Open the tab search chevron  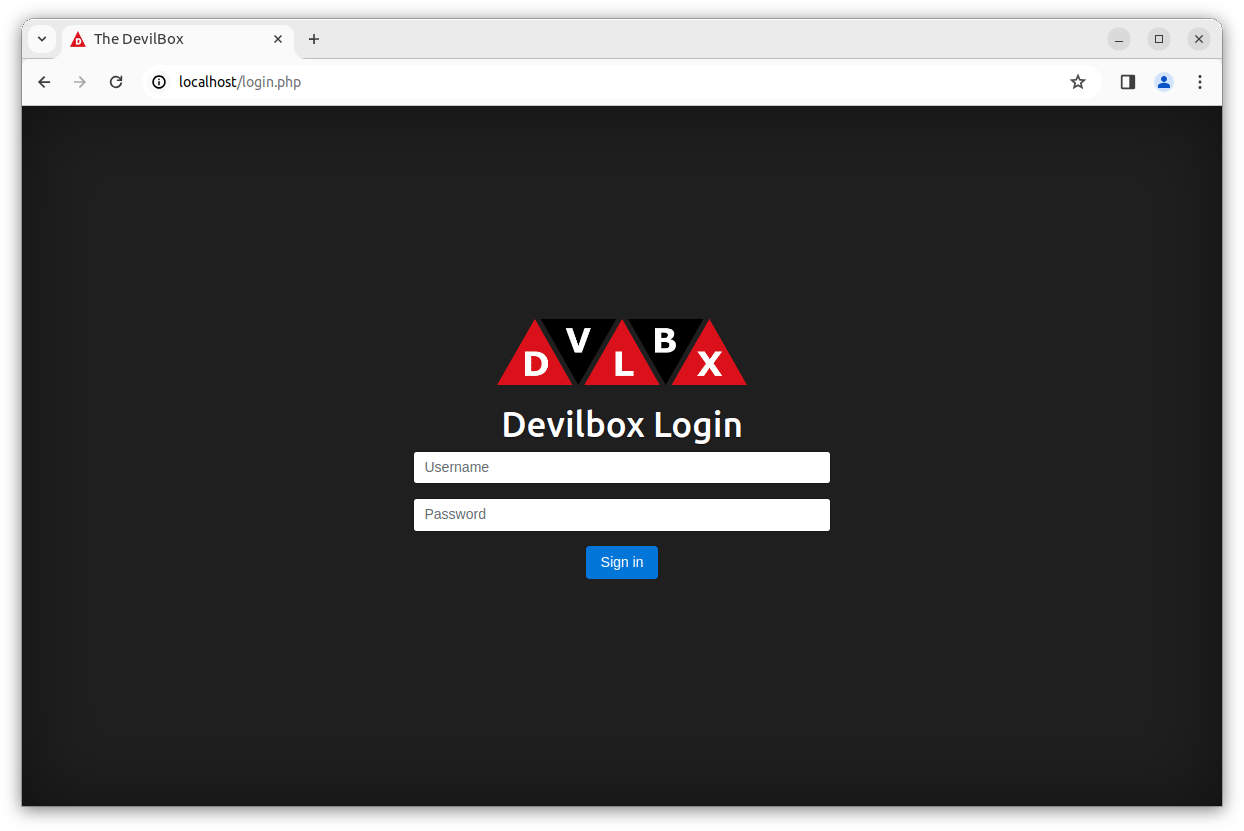42,39
